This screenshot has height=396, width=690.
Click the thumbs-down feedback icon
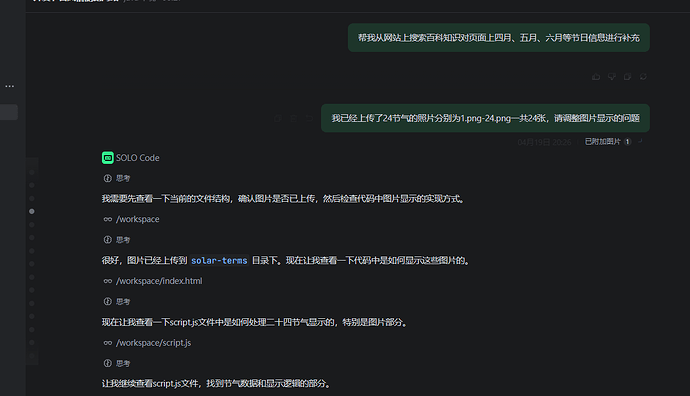(x=612, y=77)
